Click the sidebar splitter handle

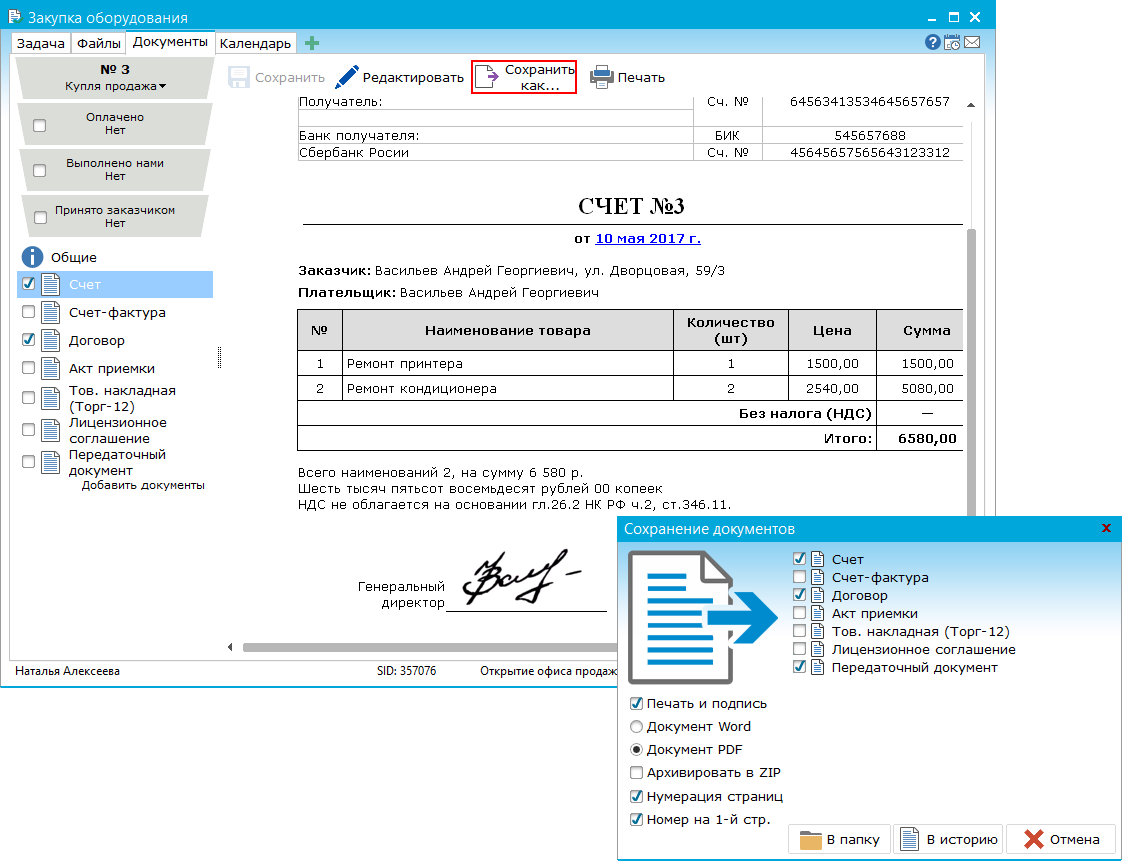[219, 357]
